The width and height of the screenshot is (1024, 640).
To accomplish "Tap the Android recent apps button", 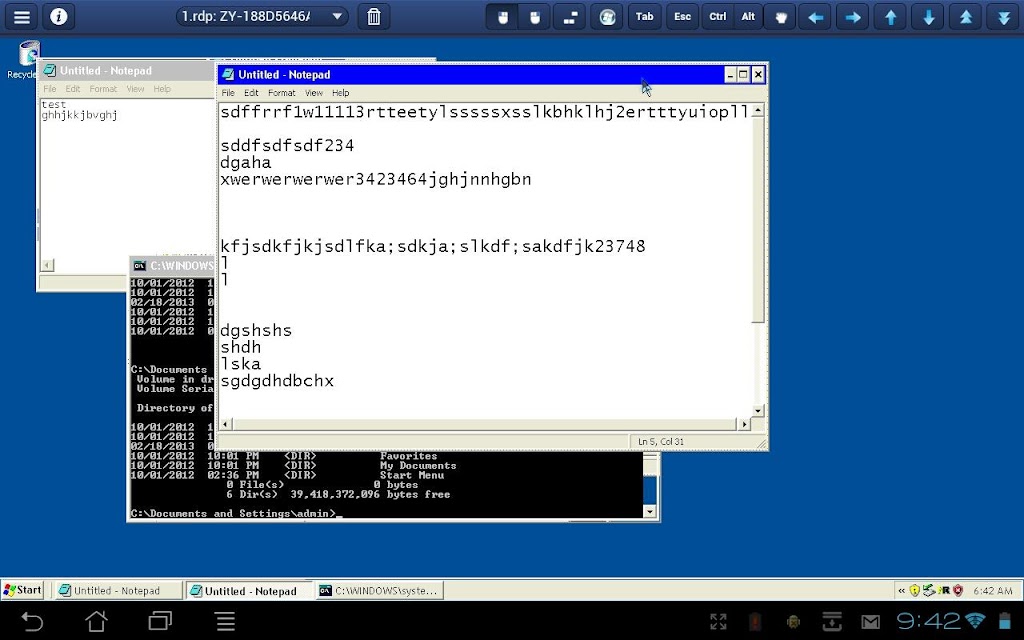I will point(160,621).
